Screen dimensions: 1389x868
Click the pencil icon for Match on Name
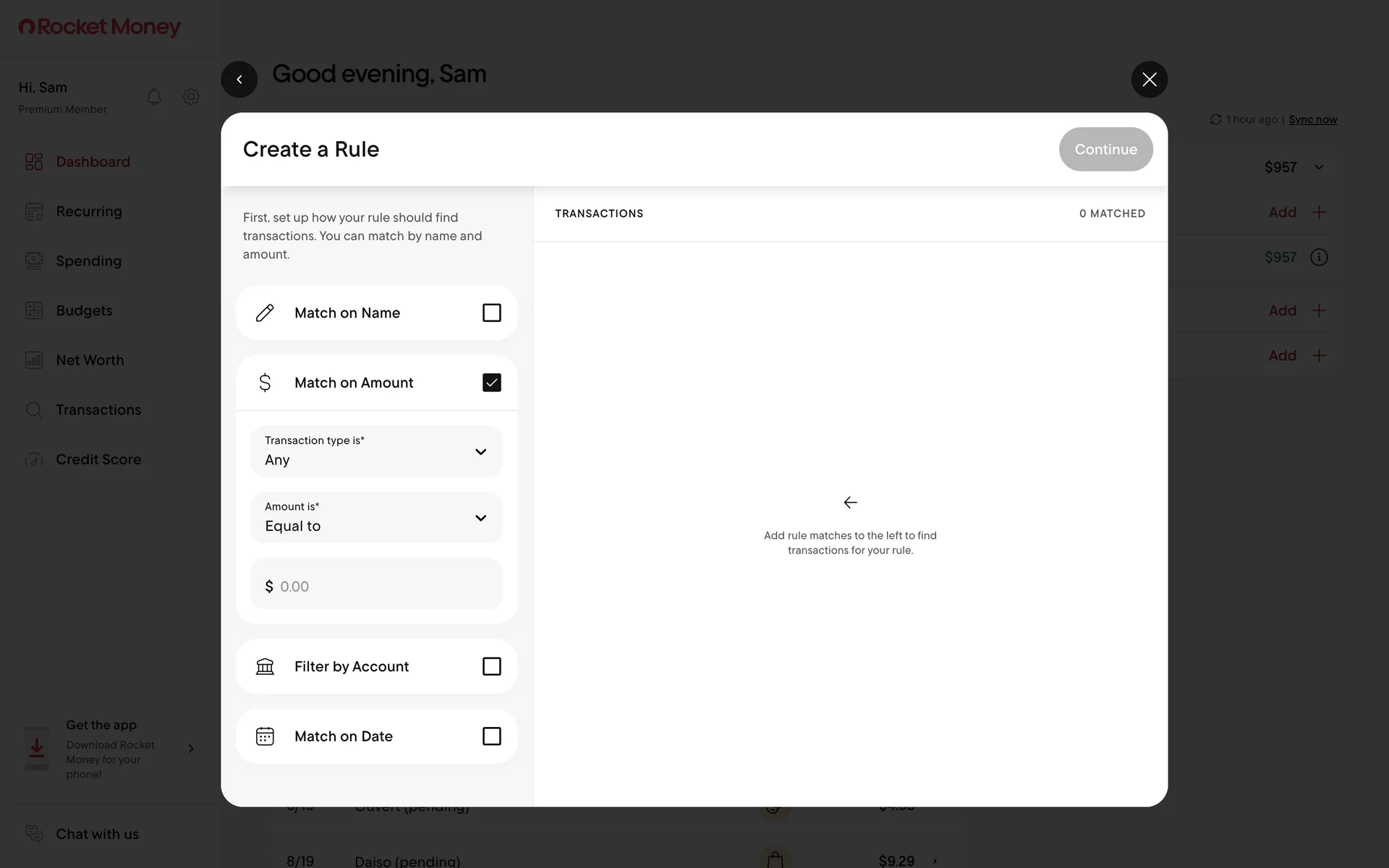[265, 312]
